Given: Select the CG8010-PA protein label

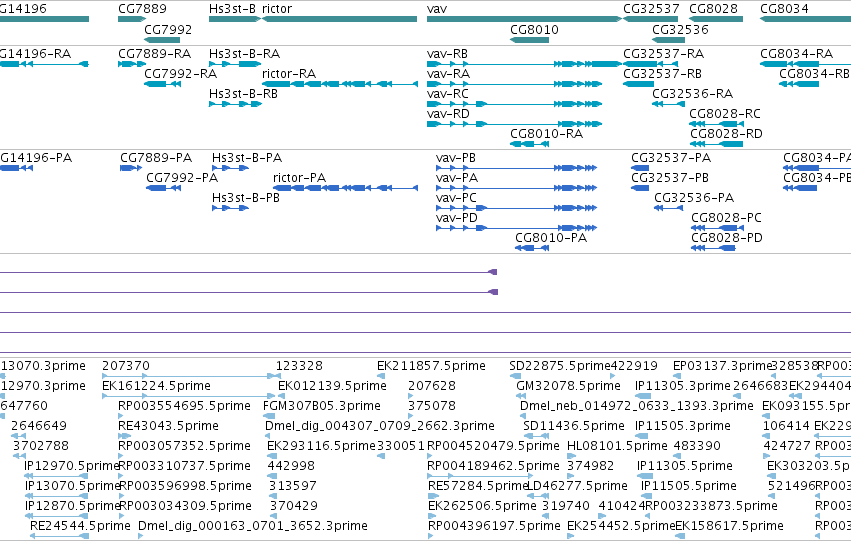Looking at the screenshot, I should click(x=551, y=238).
